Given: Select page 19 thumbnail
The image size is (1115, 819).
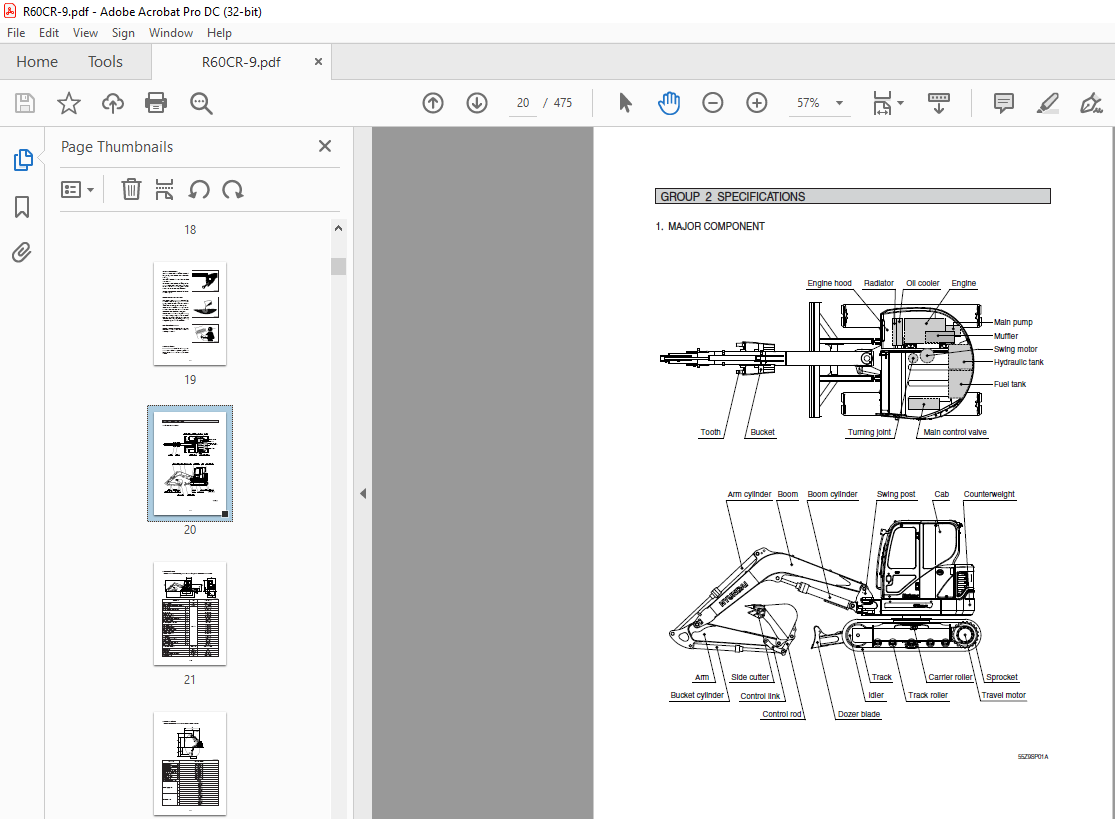Looking at the screenshot, I should pyautogui.click(x=190, y=314).
